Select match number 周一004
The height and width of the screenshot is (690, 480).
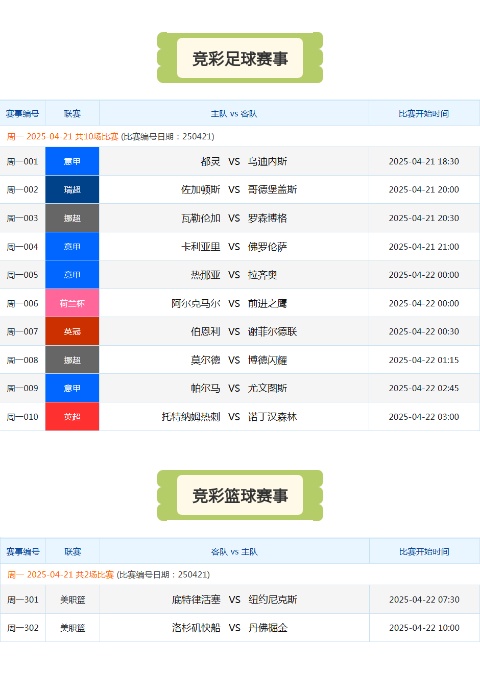(x=22, y=247)
